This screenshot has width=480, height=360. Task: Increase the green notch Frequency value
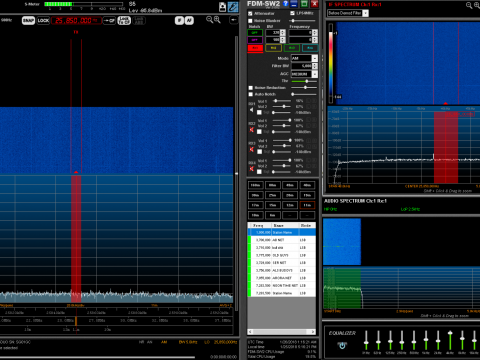[315, 31]
